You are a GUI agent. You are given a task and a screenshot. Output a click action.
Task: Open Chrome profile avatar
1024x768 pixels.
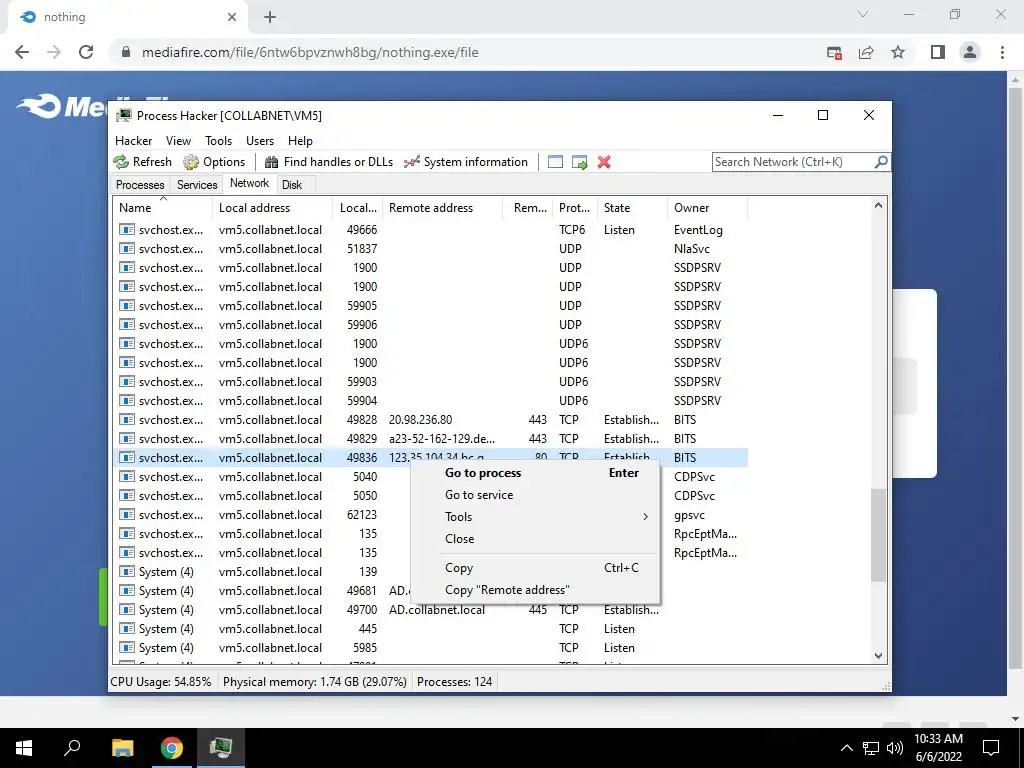point(970,52)
